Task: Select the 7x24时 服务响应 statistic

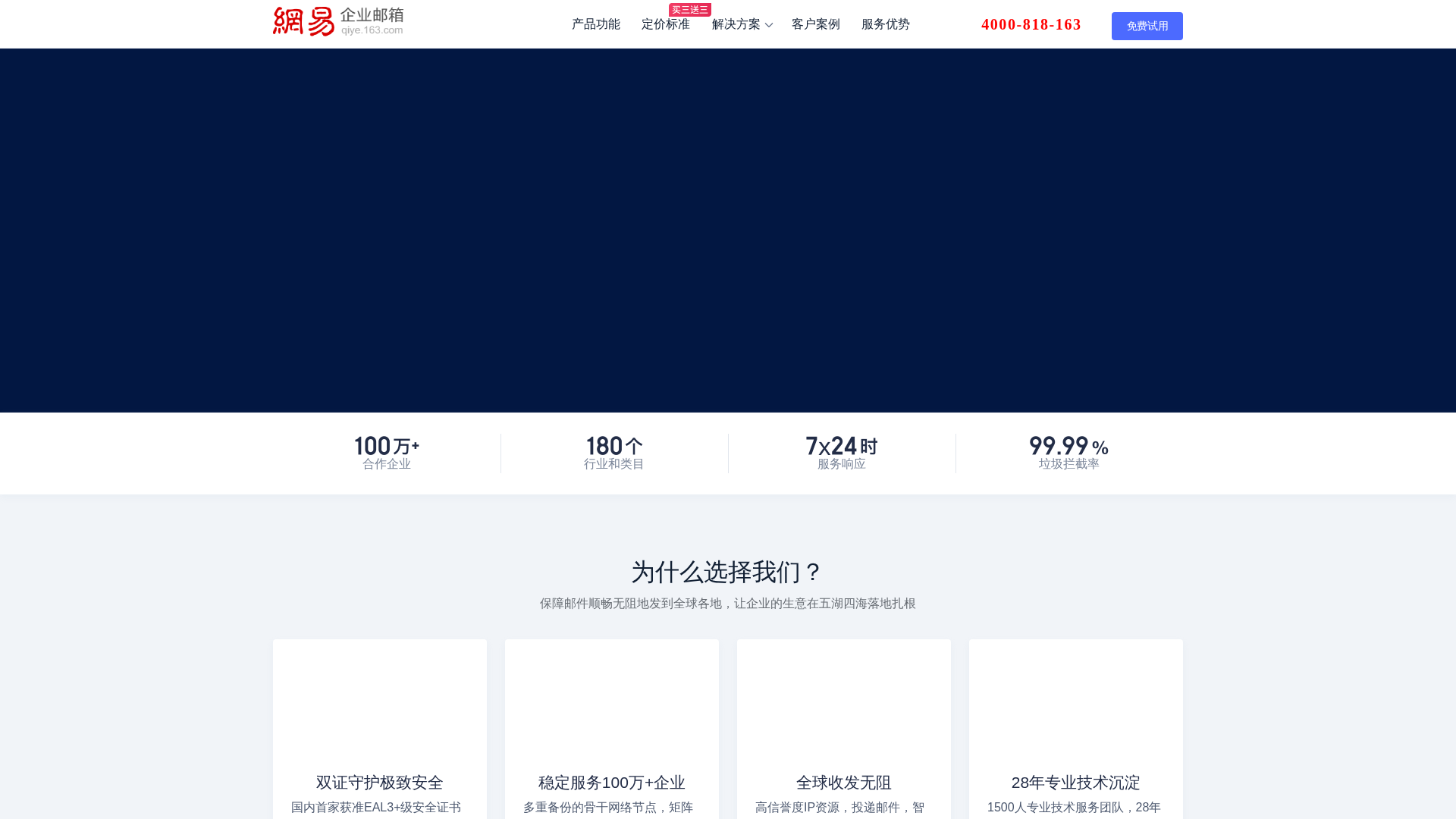Action: (x=842, y=453)
